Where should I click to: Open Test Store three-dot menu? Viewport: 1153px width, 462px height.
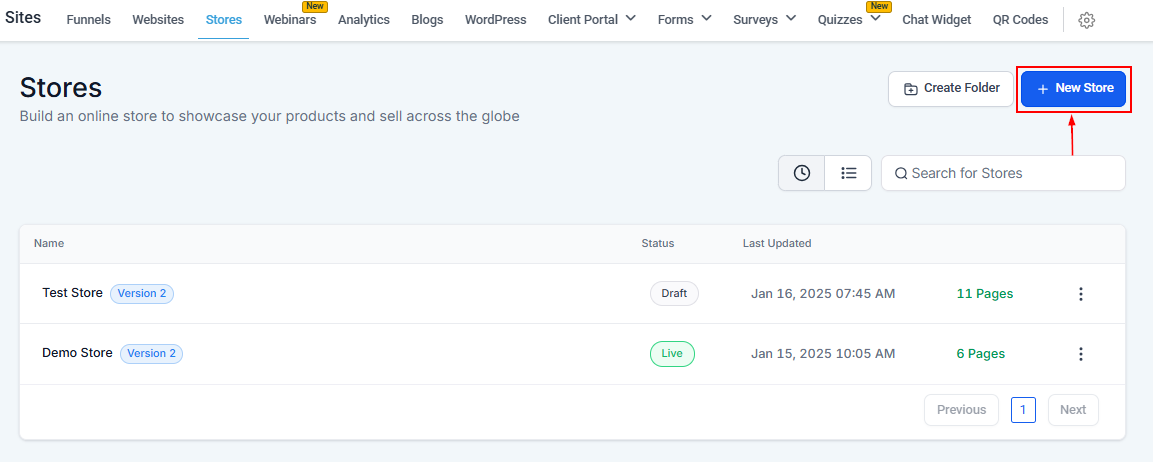(x=1080, y=294)
